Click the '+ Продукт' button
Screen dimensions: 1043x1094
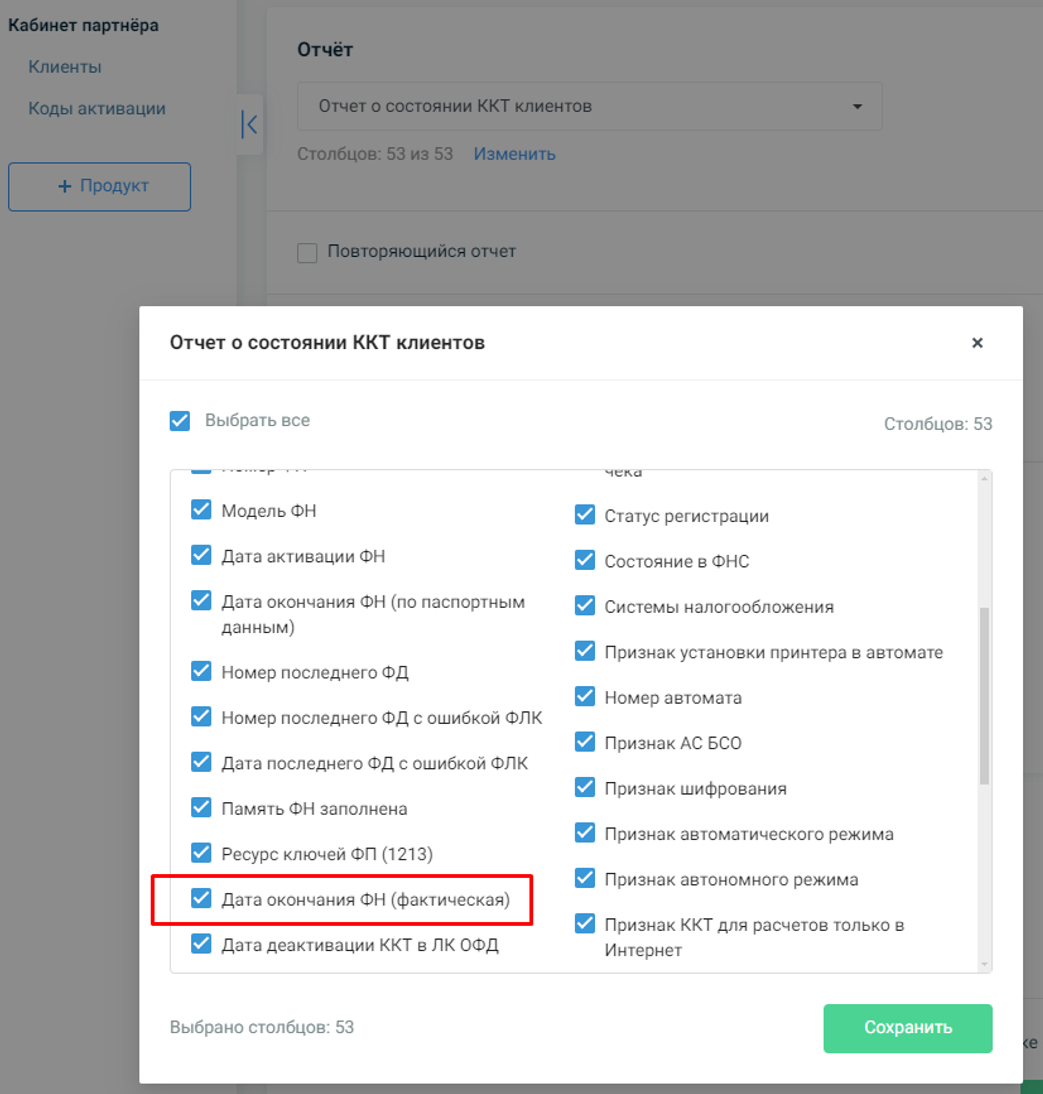point(99,186)
